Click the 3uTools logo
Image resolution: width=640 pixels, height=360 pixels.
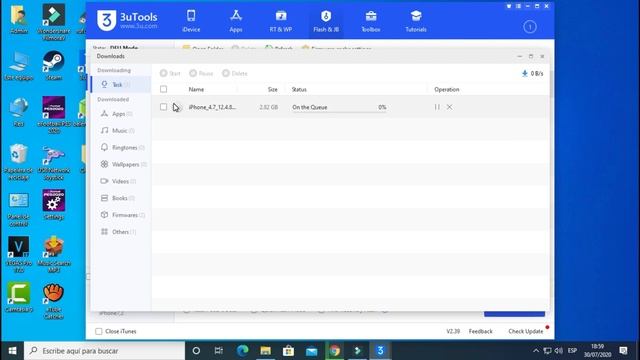[127, 20]
